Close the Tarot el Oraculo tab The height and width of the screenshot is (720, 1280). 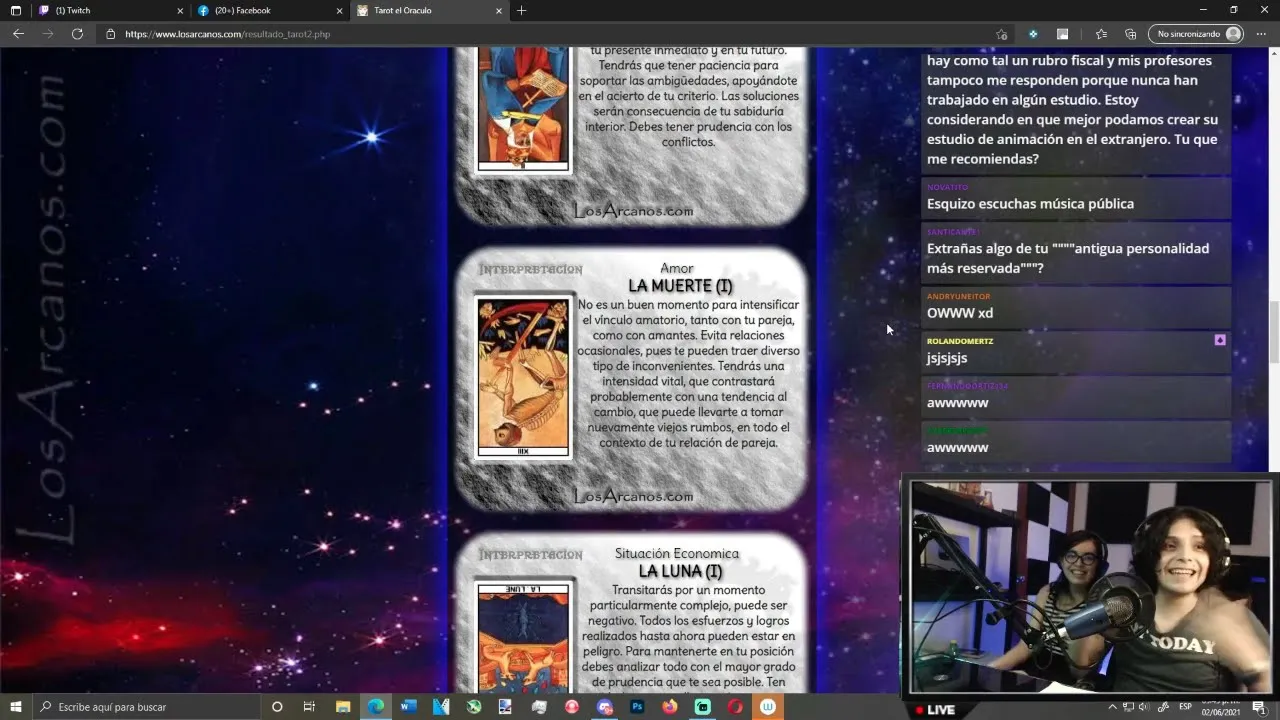tap(499, 10)
